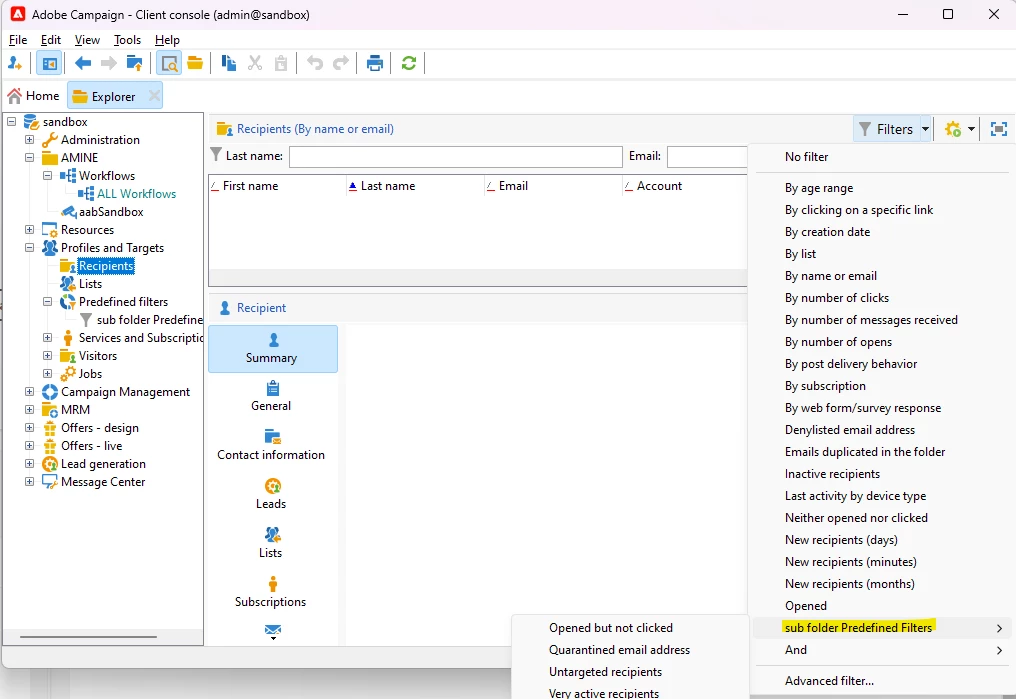Click the undo arrow icon
Viewport: 1016px width, 699px height.
coord(315,63)
